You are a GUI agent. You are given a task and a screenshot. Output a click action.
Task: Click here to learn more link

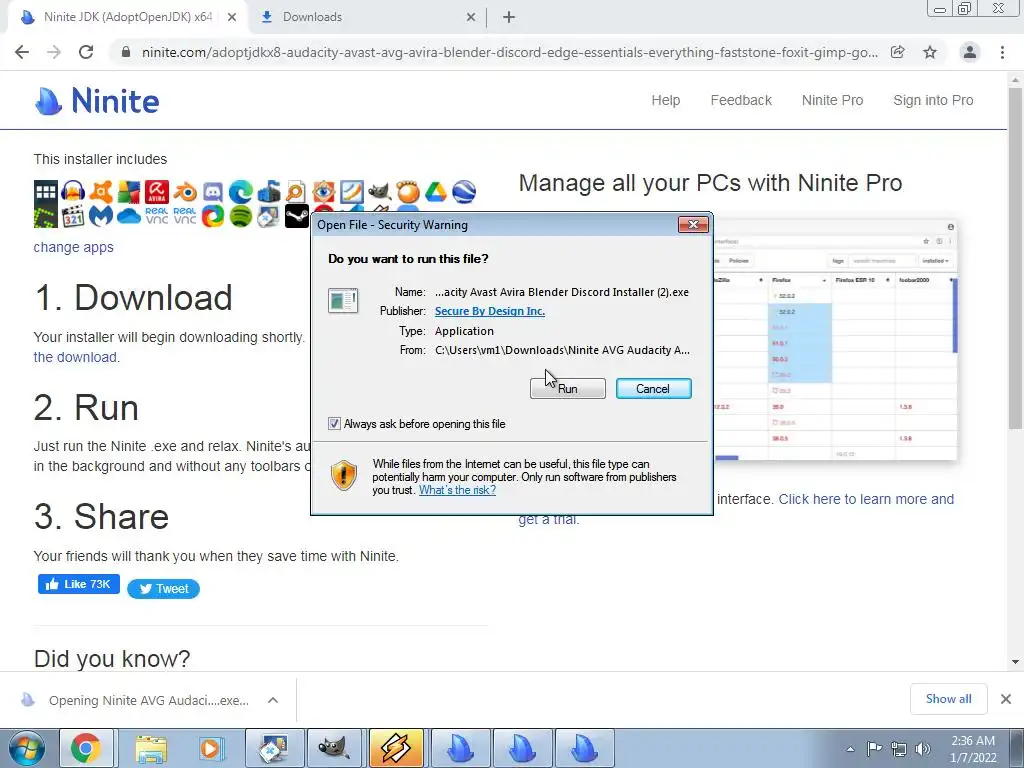tap(866, 499)
